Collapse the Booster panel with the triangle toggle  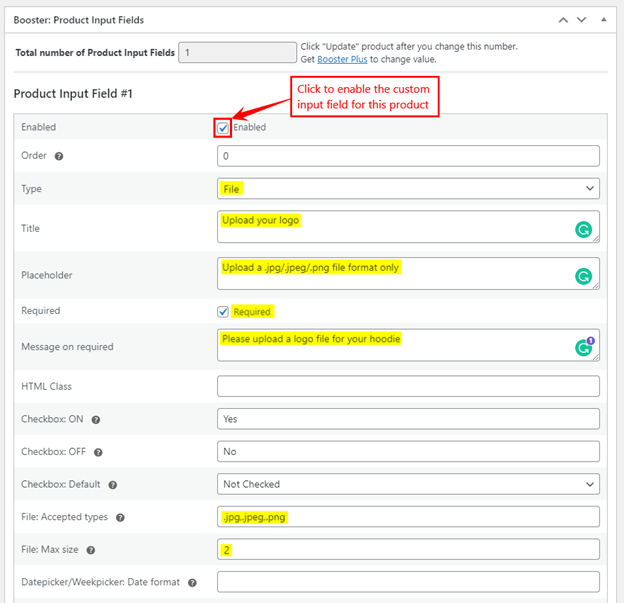coord(604,20)
